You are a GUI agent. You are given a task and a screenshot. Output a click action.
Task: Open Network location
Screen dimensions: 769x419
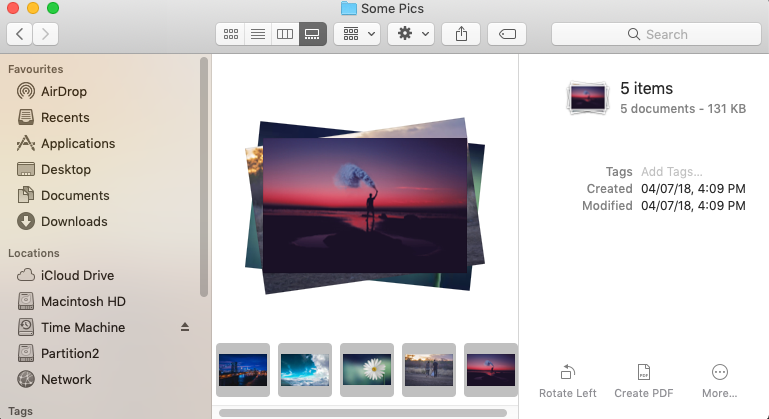[x=66, y=379]
